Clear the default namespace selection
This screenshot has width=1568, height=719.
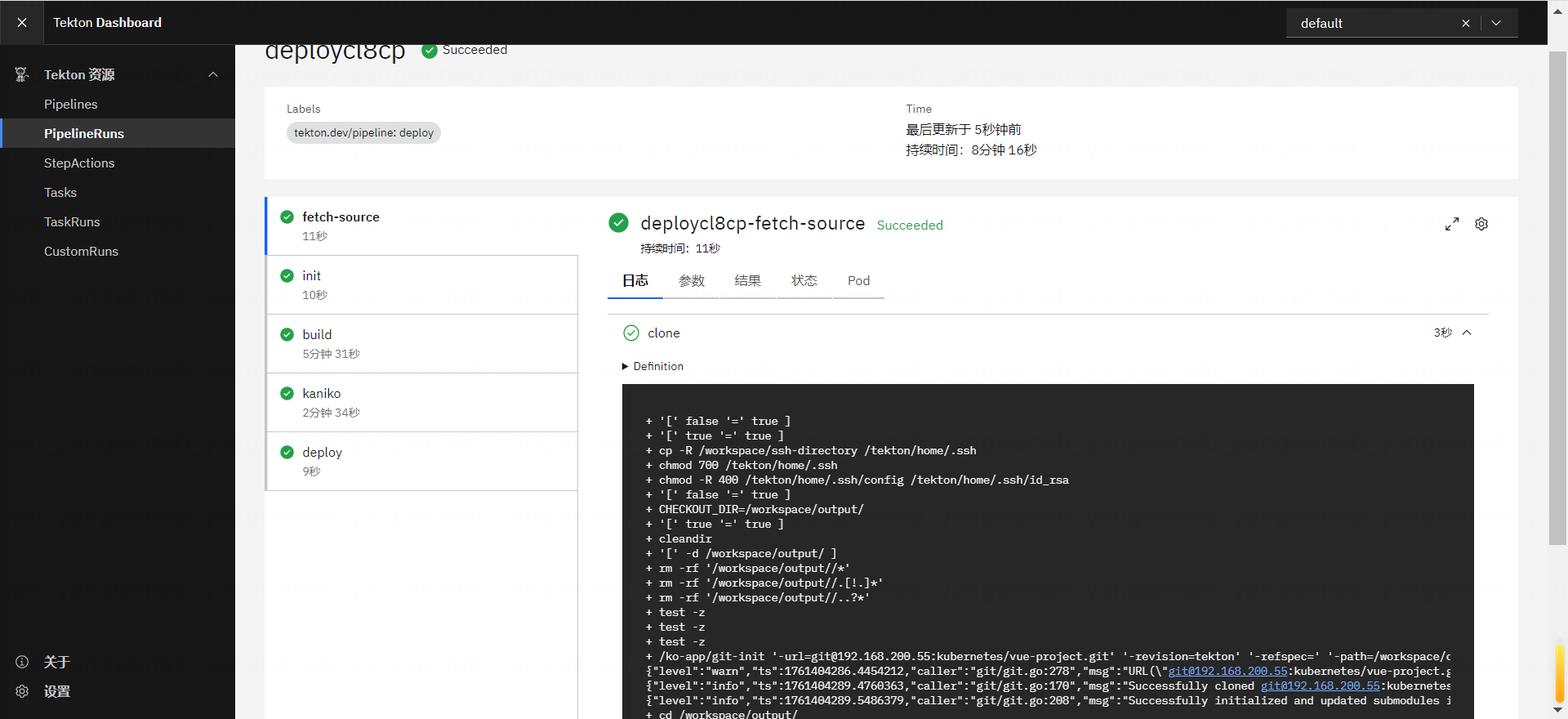(1465, 23)
